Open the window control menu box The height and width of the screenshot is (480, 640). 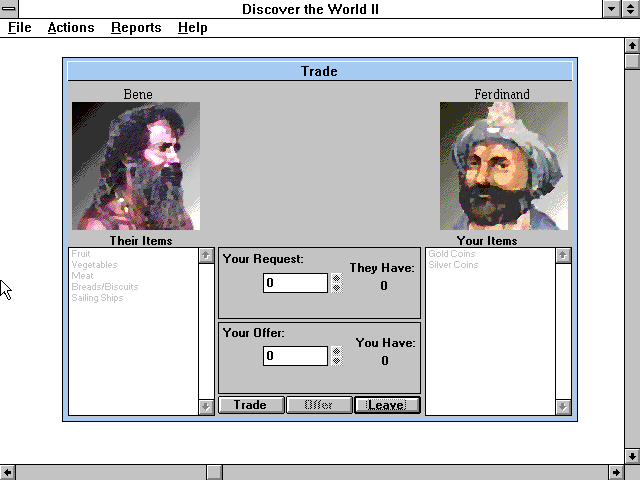10,9
